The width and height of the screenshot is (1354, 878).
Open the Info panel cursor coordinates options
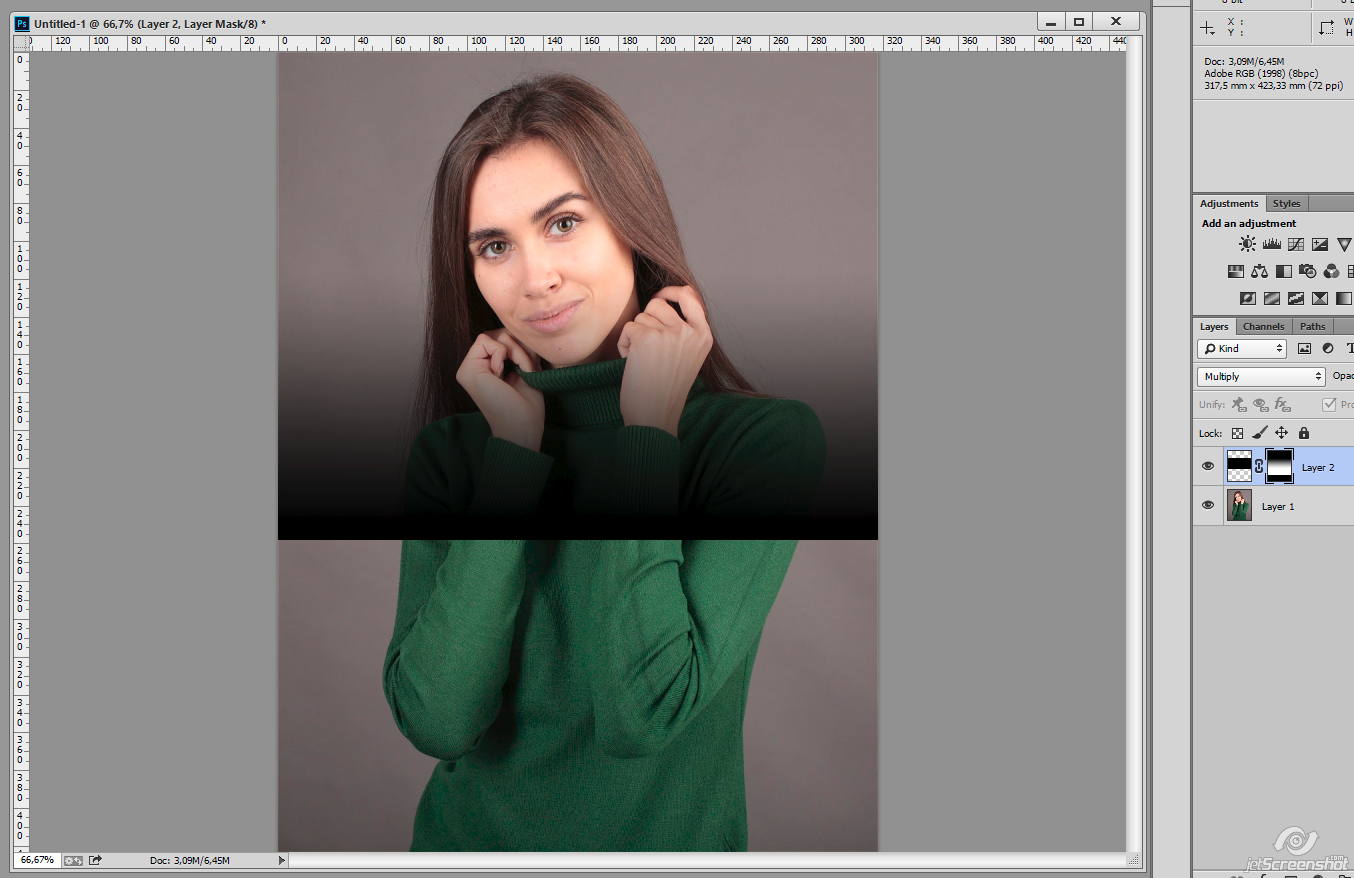click(x=1208, y=27)
